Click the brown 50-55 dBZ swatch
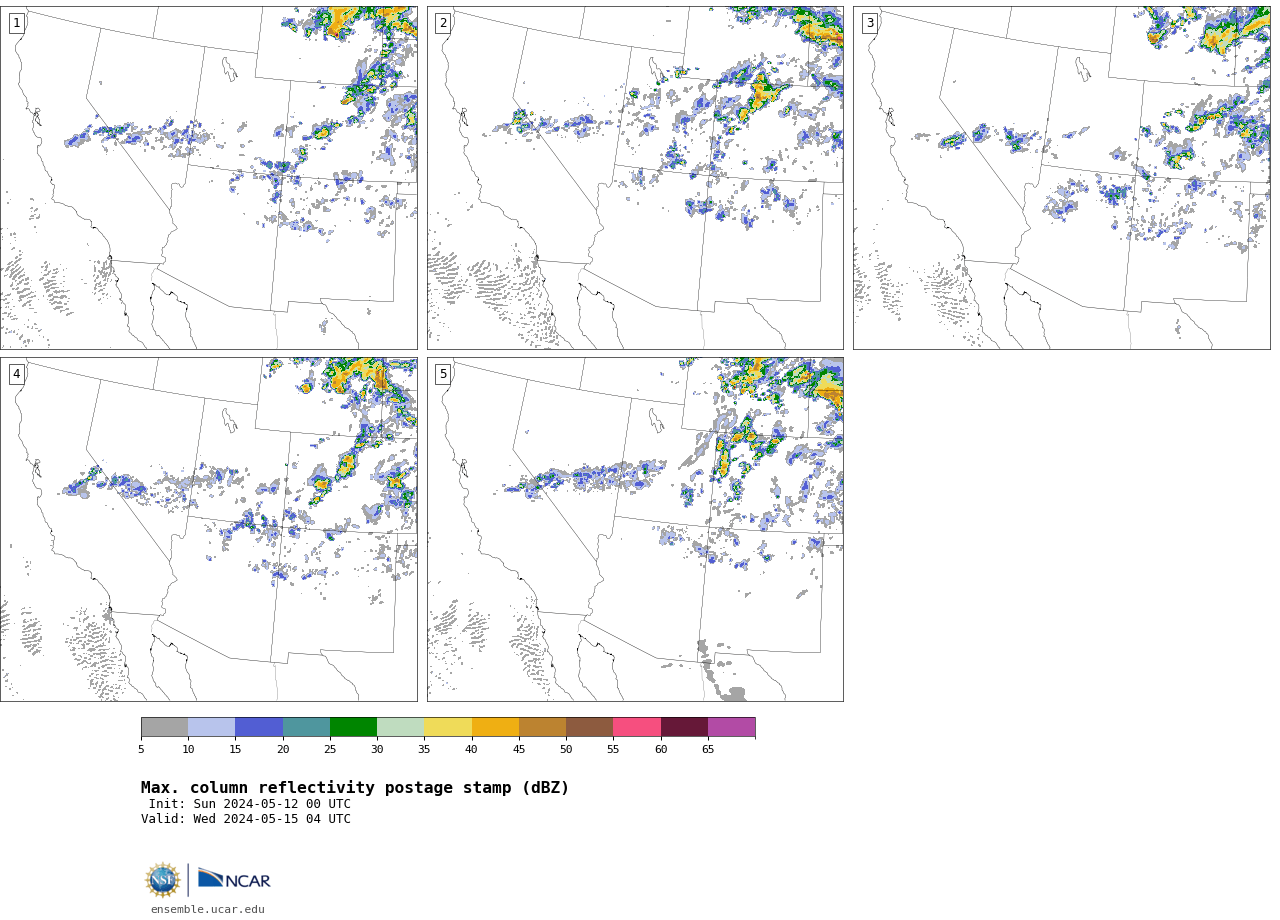Image resolution: width=1280 pixels, height=920 pixels. [x=590, y=727]
